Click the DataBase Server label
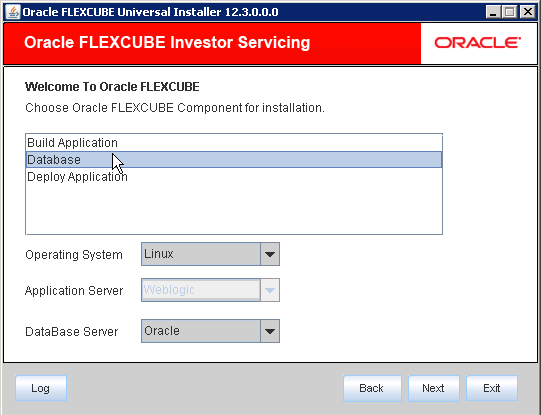Image resolution: width=541 pixels, height=415 pixels. (72, 332)
